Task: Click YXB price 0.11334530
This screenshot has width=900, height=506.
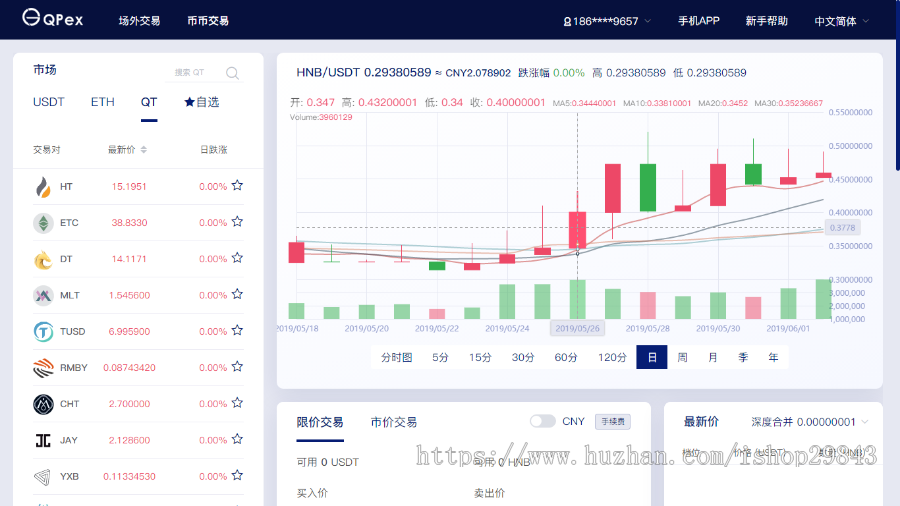Action: pos(129,477)
